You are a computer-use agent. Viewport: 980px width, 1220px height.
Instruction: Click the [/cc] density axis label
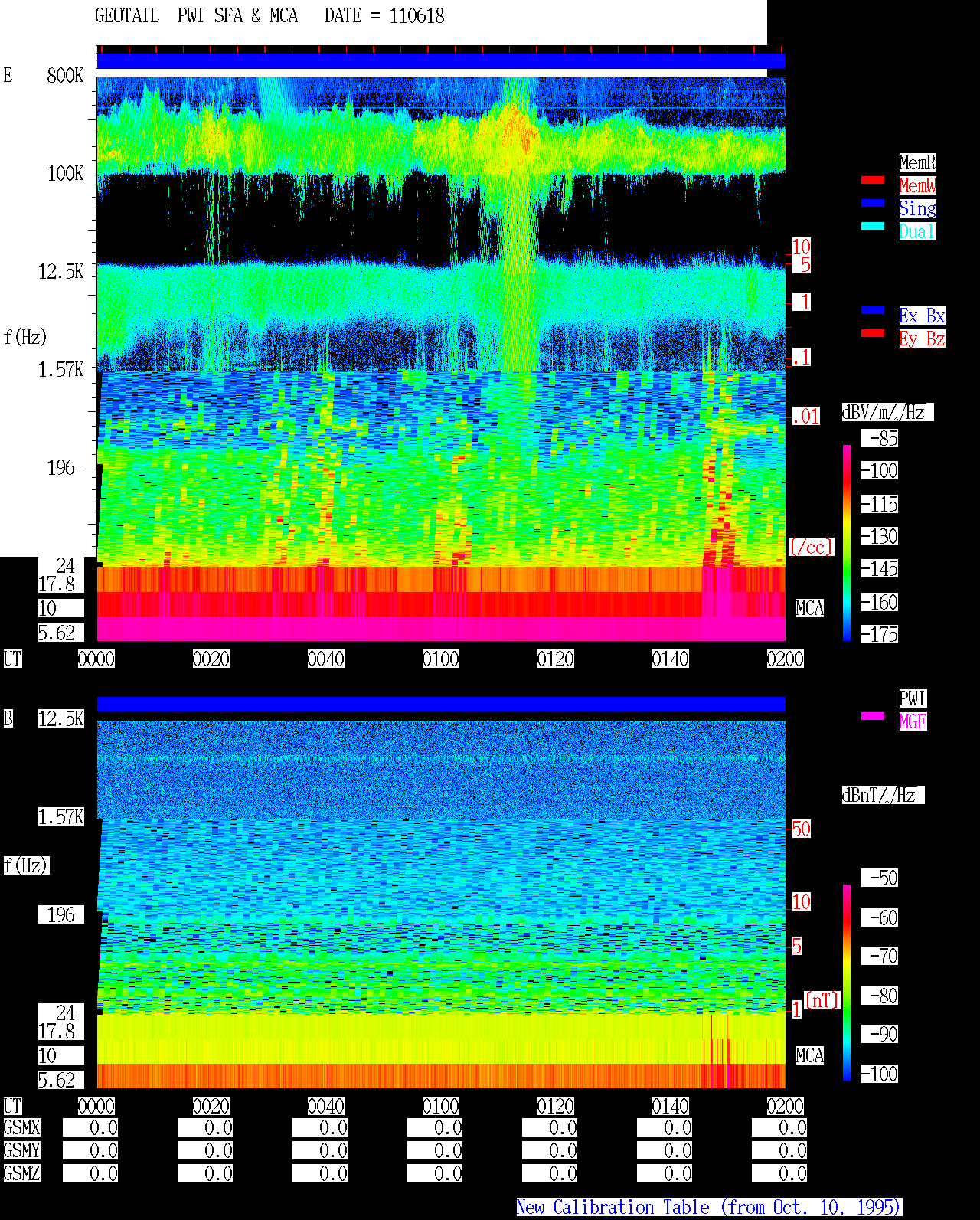(811, 547)
